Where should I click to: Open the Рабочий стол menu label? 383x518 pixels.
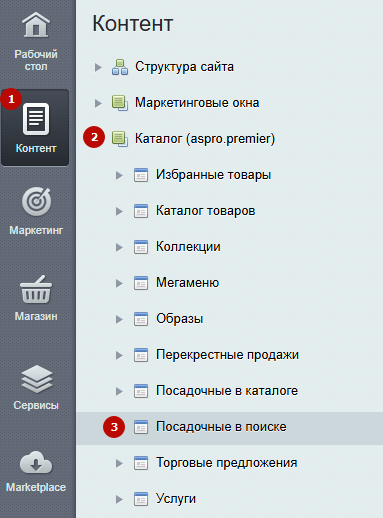point(36,60)
